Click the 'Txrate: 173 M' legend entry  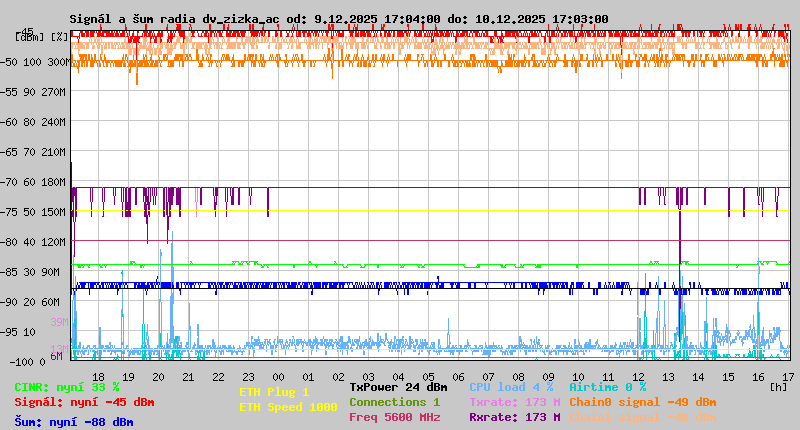(515, 402)
